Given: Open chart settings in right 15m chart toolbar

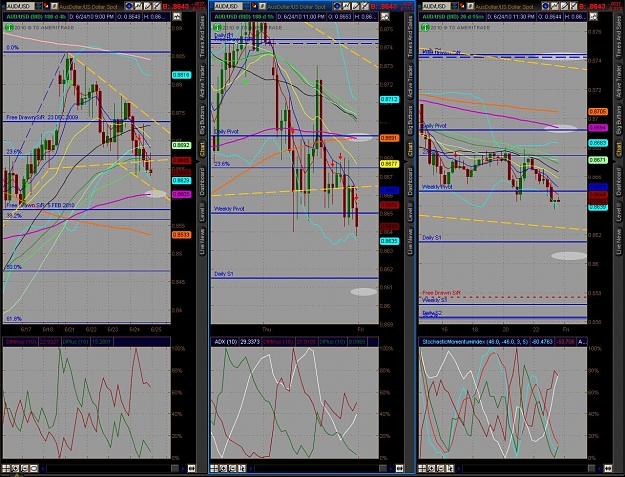Looking at the screenshot, I should (546, 6).
